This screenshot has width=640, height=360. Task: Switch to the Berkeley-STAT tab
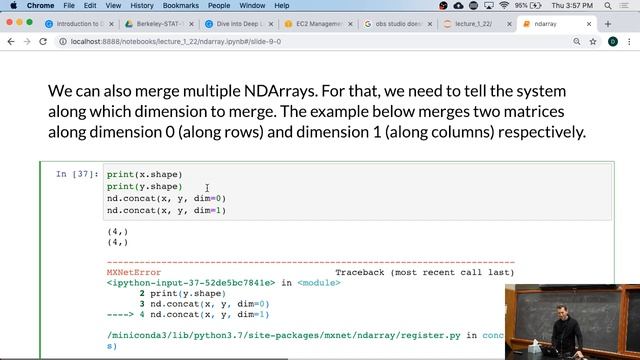pyautogui.click(x=160, y=24)
